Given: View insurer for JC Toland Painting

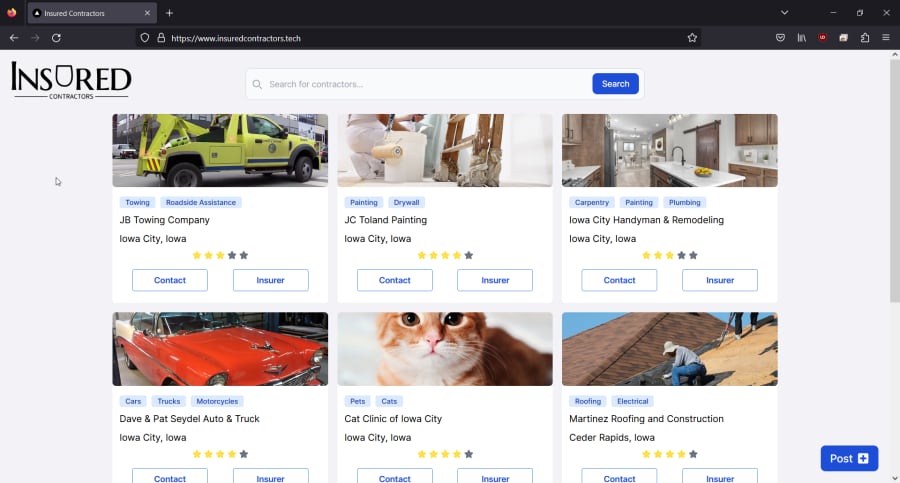Looking at the screenshot, I should click(x=495, y=280).
